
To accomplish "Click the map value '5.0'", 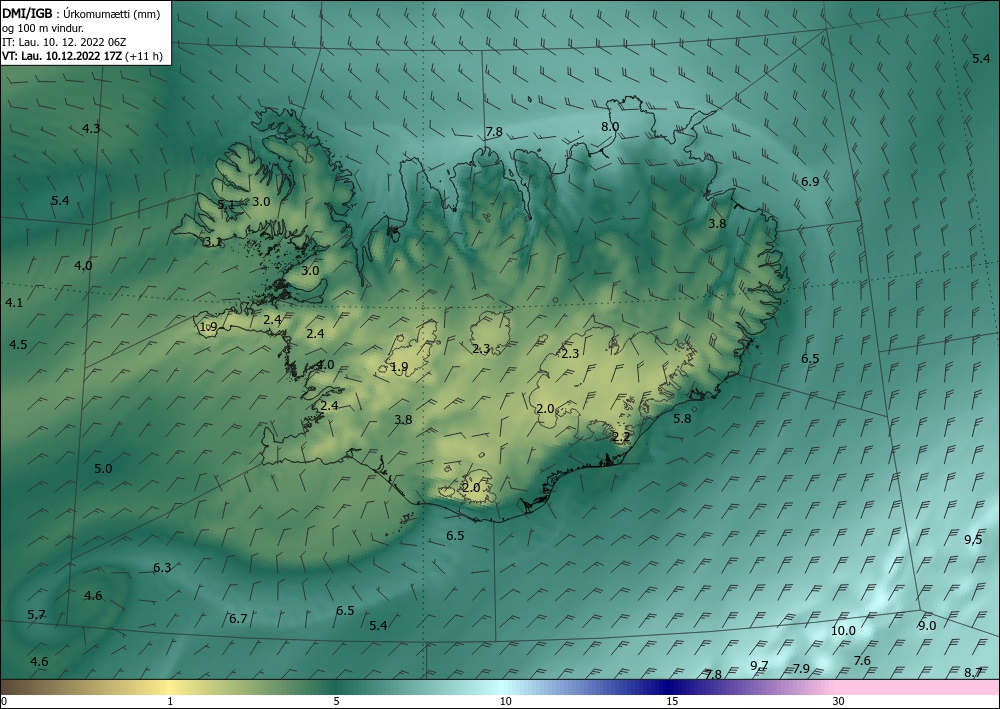I will click(x=103, y=469).
